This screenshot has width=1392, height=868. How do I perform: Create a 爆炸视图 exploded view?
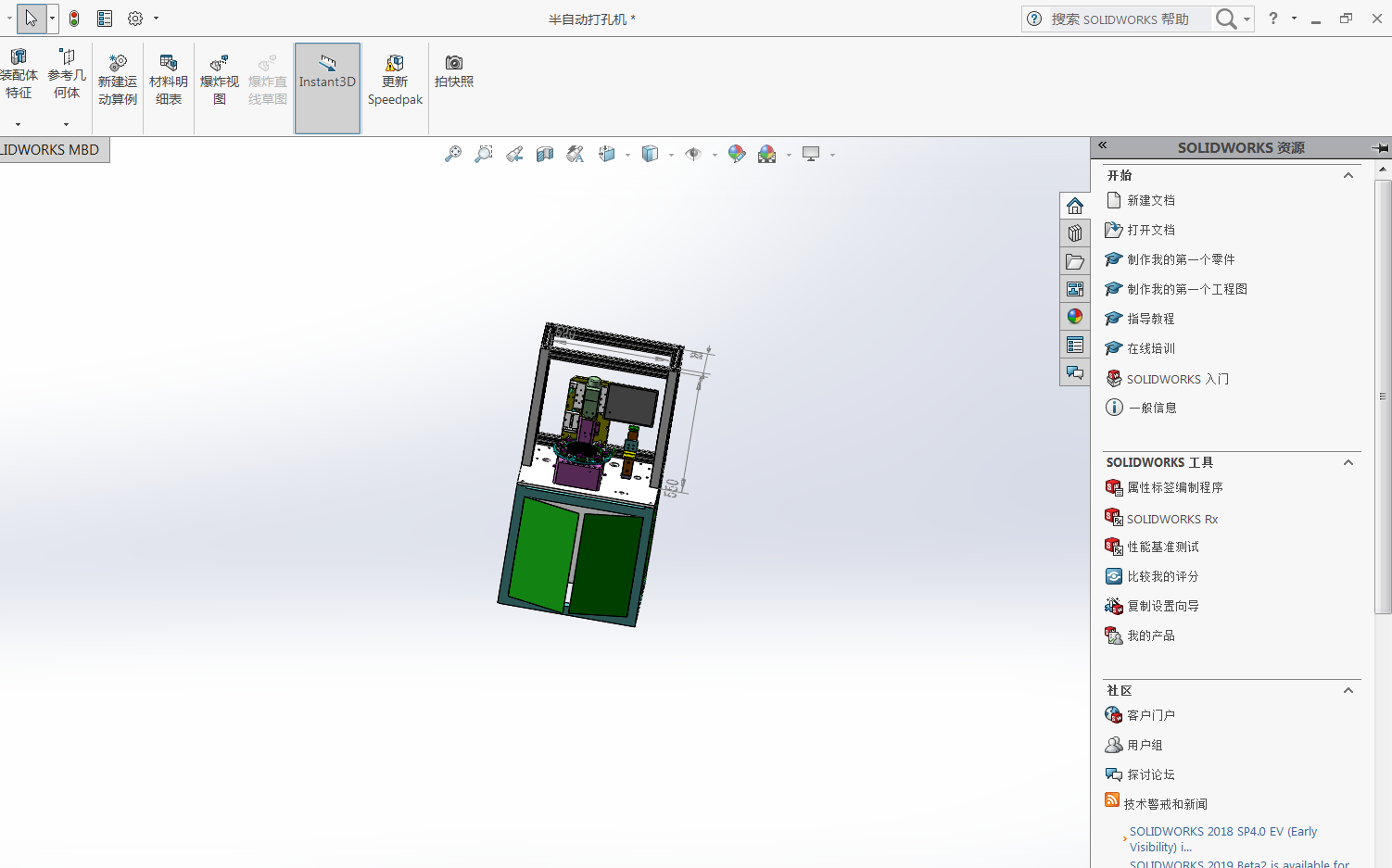[220, 81]
